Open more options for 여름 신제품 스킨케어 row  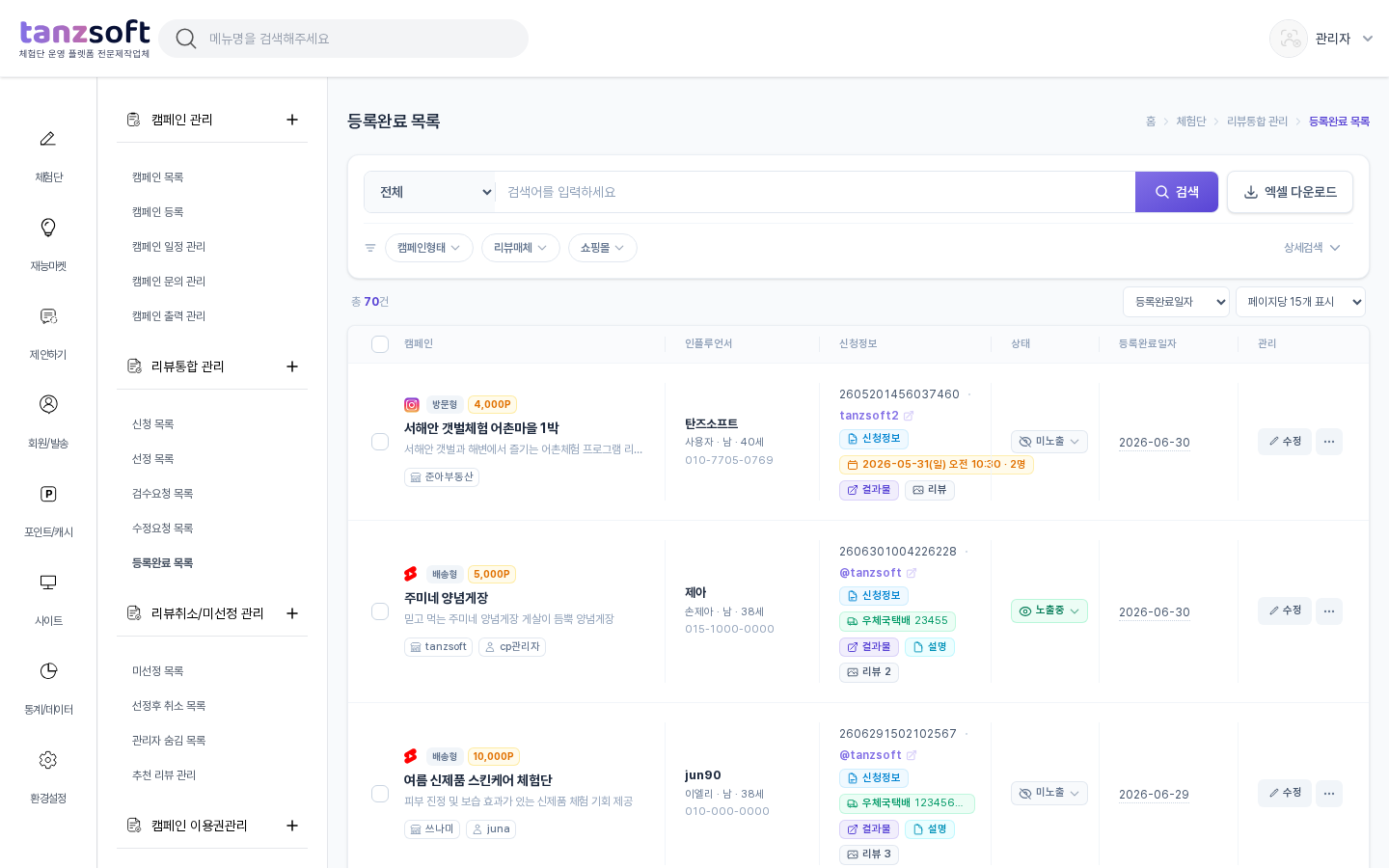point(1329,793)
